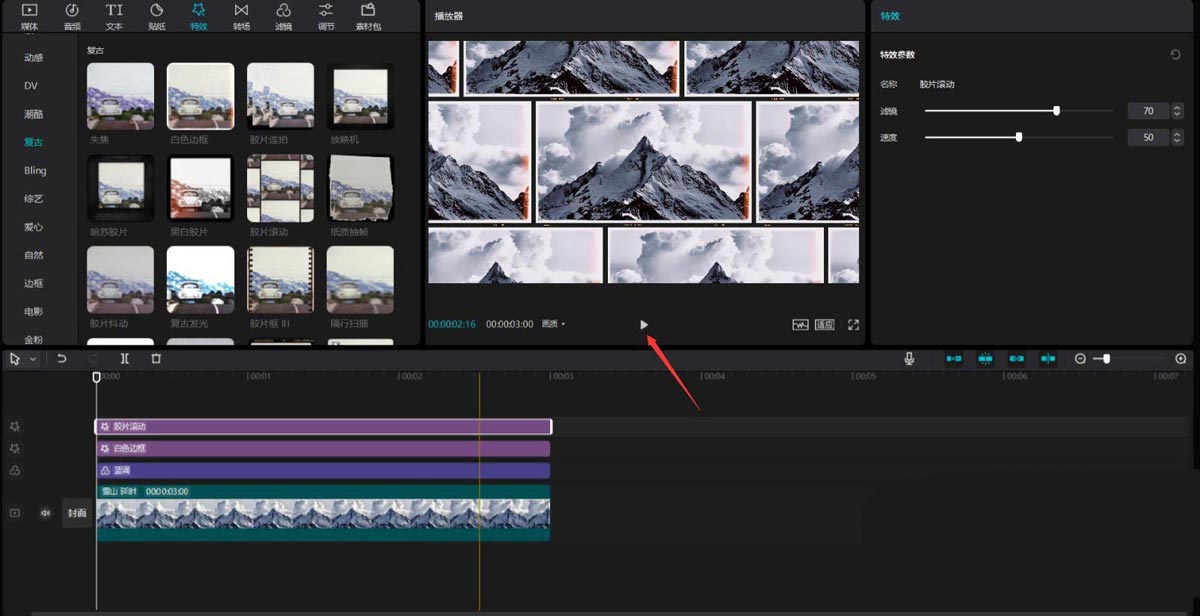This screenshot has width=1200, height=616.
Task: Select the split clip tool
Action: pyautogui.click(x=125, y=358)
